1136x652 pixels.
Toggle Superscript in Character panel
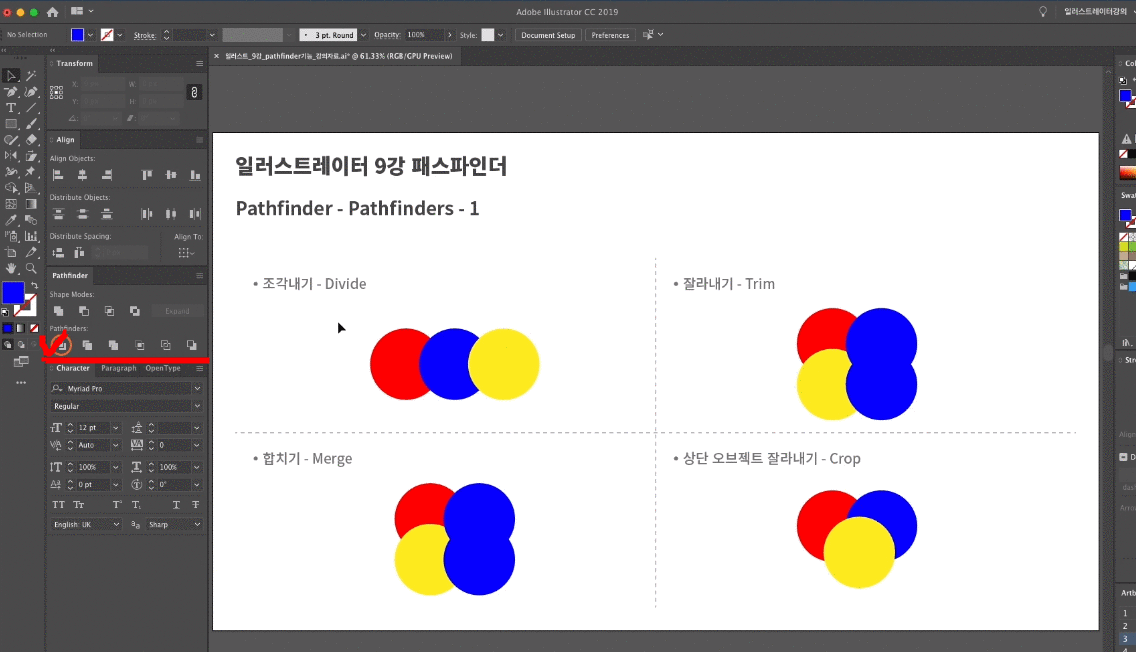tap(117, 504)
